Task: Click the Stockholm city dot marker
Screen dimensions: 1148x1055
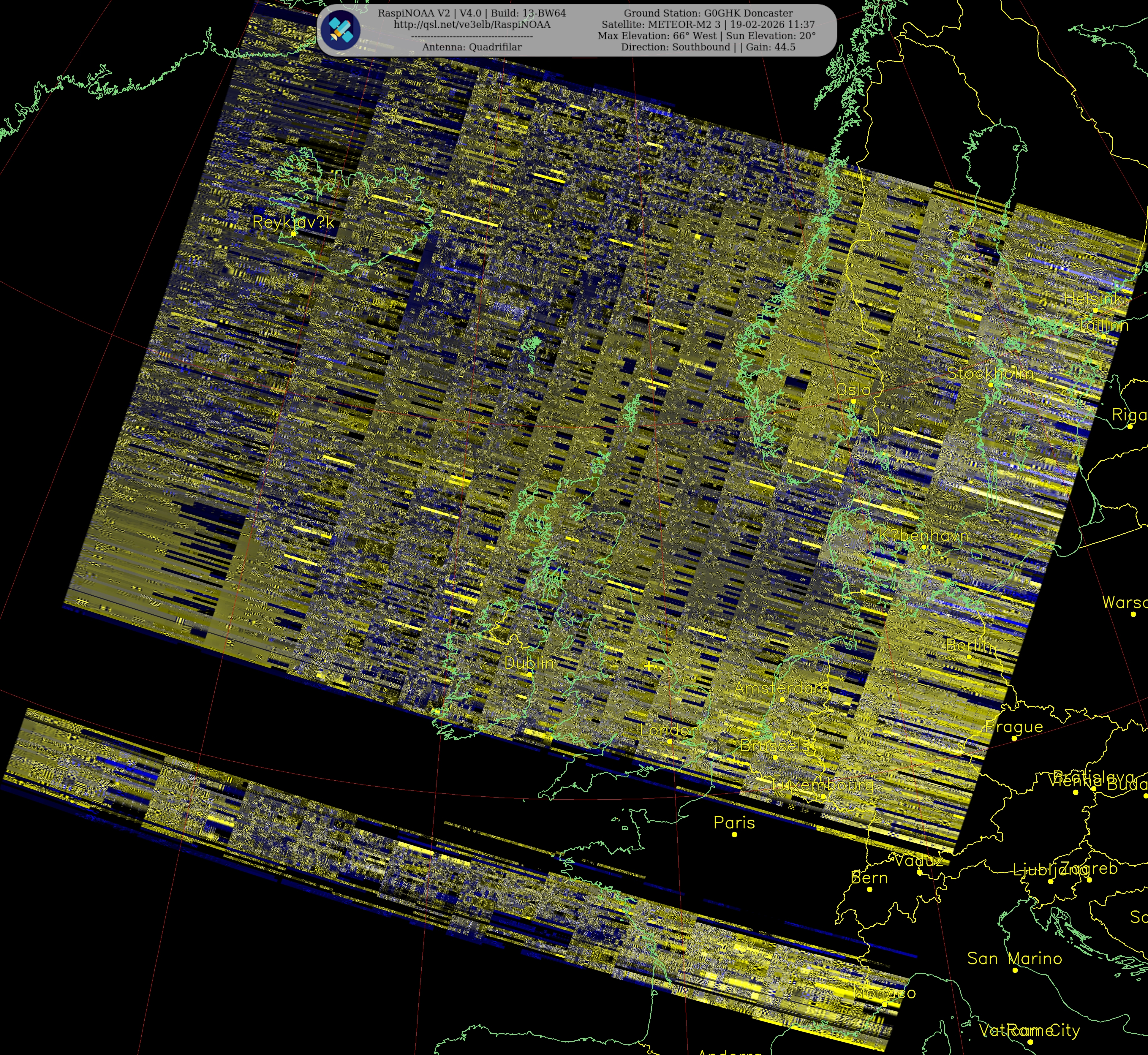Action: coord(990,385)
